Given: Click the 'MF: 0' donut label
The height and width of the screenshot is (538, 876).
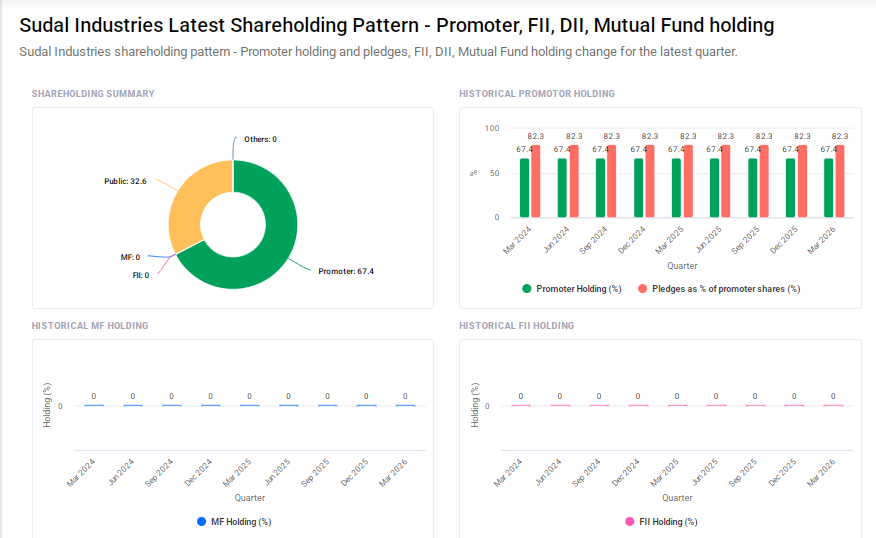Looking at the screenshot, I should 130,258.
